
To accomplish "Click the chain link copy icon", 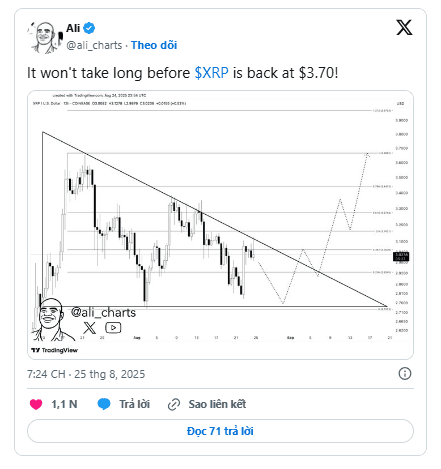I will [174, 404].
